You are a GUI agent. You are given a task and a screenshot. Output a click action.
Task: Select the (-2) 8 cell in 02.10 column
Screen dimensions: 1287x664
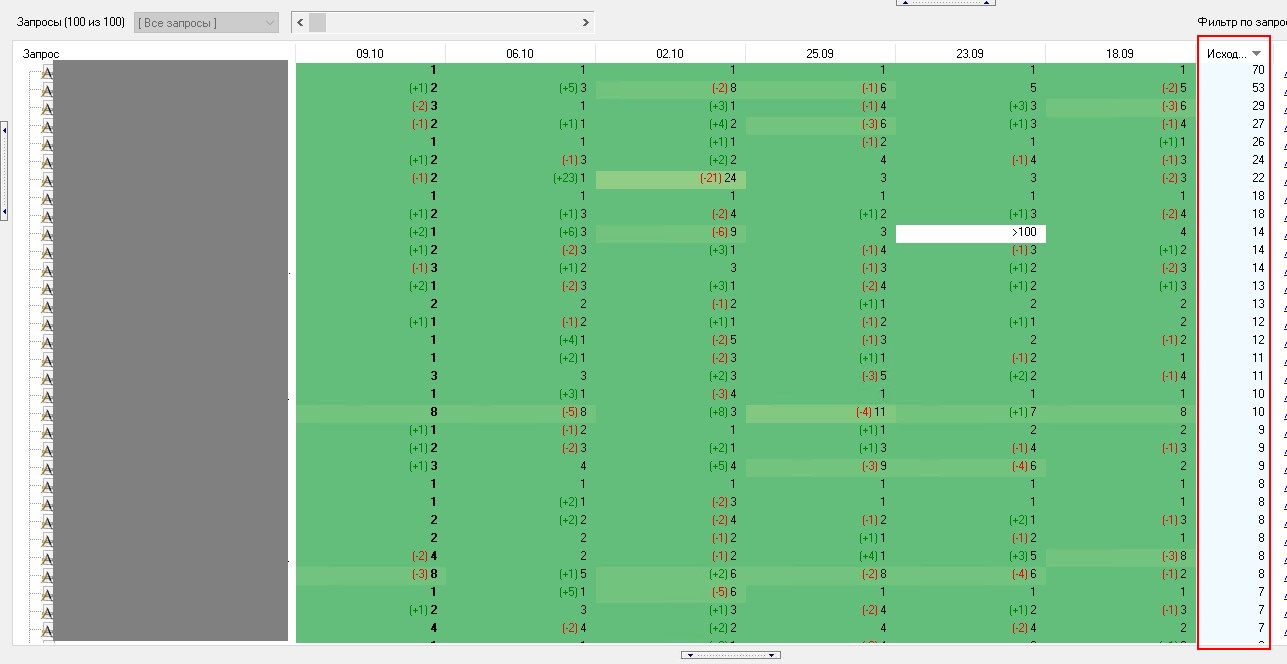671,88
